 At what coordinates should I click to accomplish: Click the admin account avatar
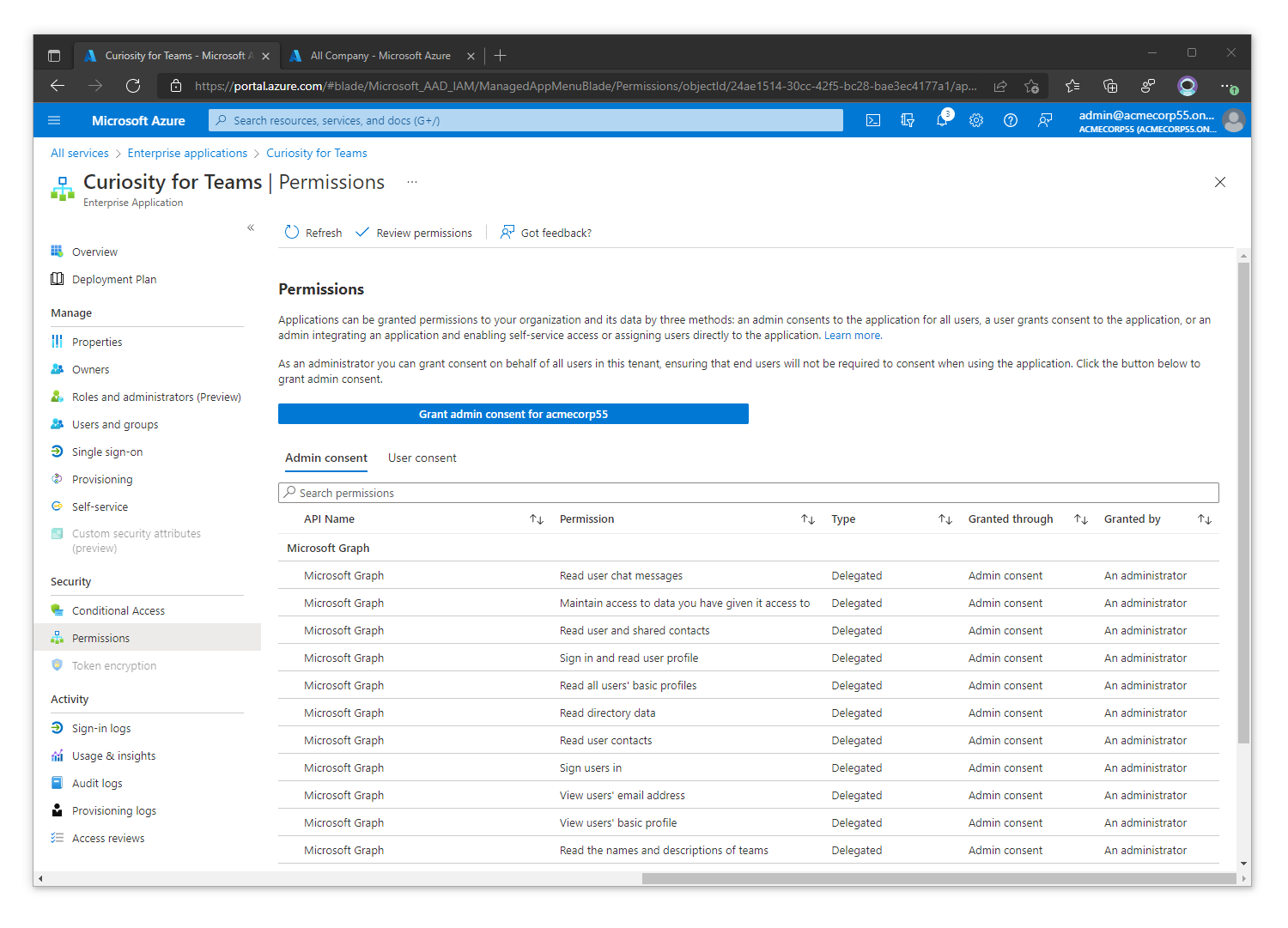[1234, 121]
